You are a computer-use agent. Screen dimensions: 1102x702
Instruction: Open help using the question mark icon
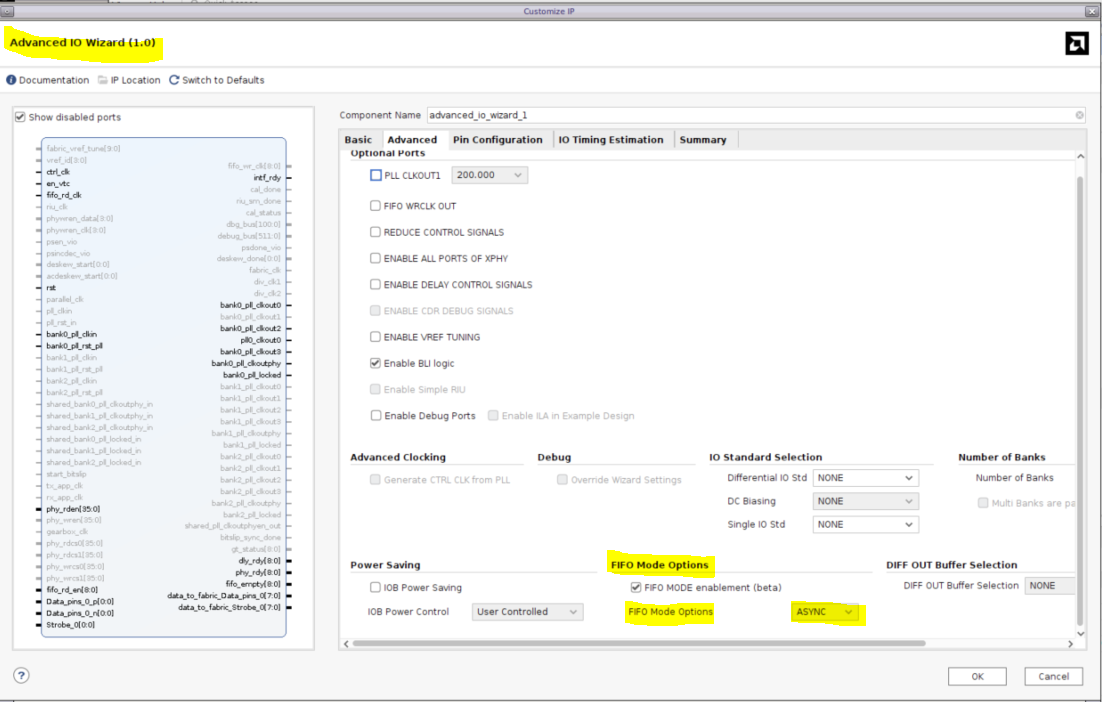pyautogui.click(x=20, y=676)
